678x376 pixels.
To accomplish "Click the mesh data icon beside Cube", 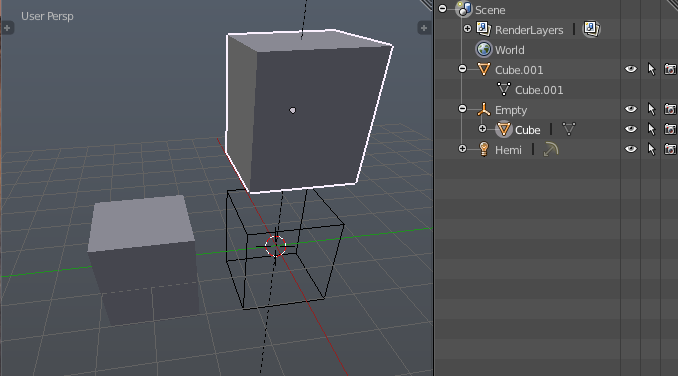I will click(569, 129).
